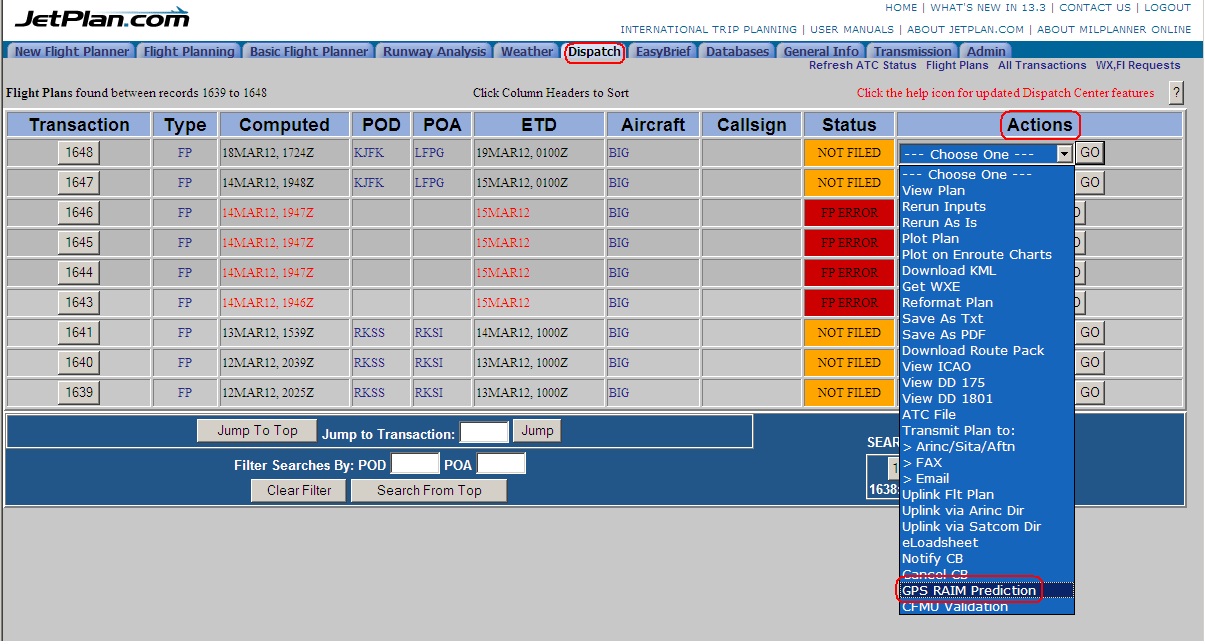Click the LOGOUT link
Viewport: 1205px width, 644px height.
click(1167, 8)
